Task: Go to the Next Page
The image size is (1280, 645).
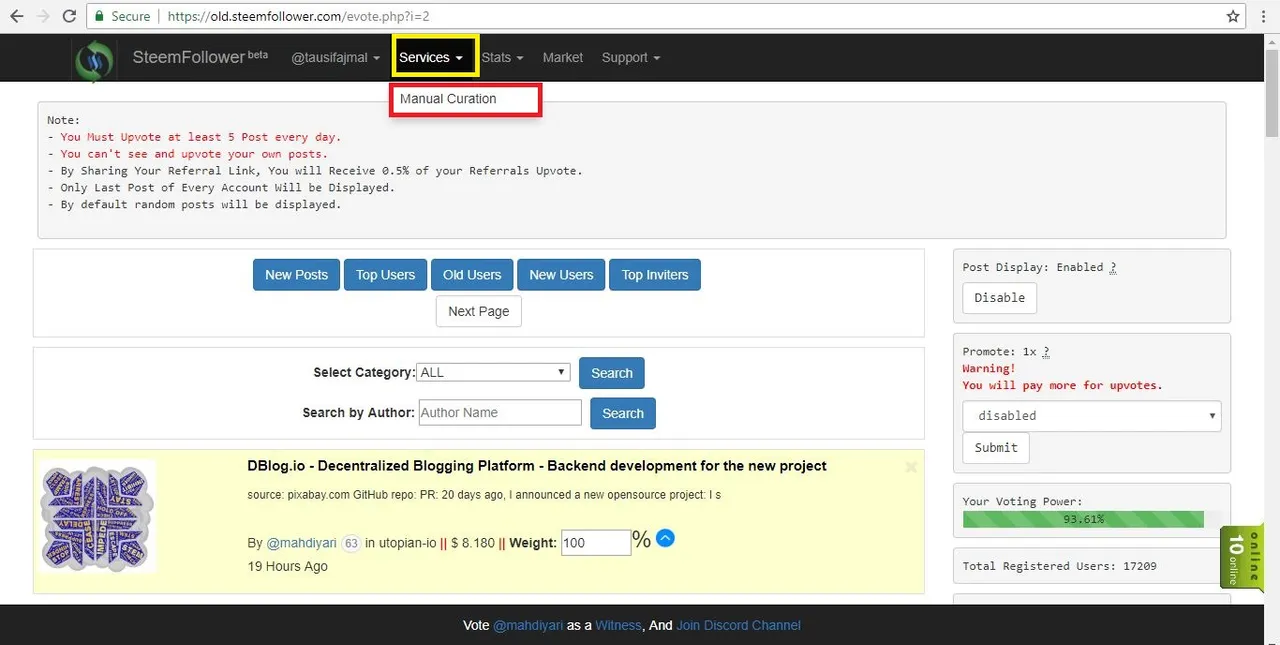Action: click(479, 311)
